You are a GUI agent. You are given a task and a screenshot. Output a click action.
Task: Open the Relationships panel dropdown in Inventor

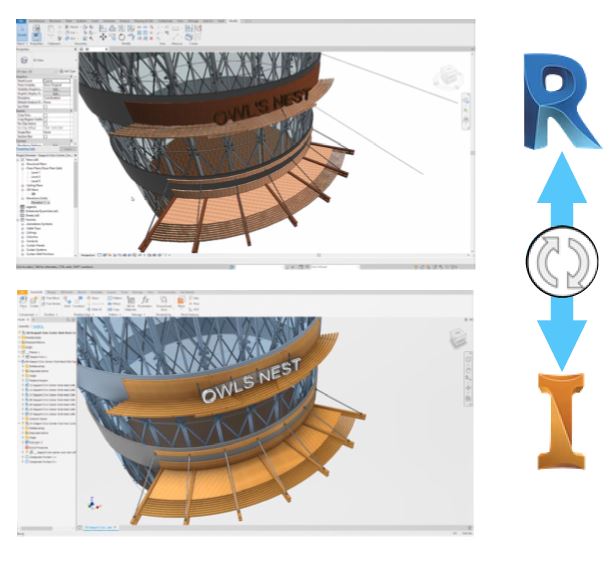pyautogui.click(x=84, y=315)
